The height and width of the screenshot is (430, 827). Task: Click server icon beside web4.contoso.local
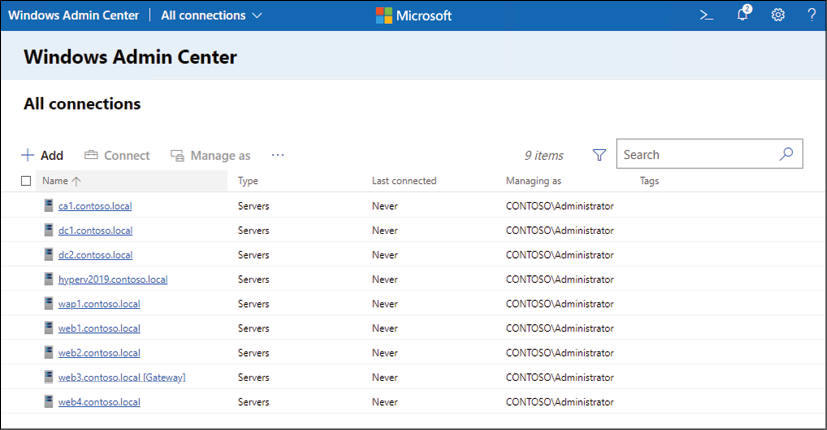point(49,401)
